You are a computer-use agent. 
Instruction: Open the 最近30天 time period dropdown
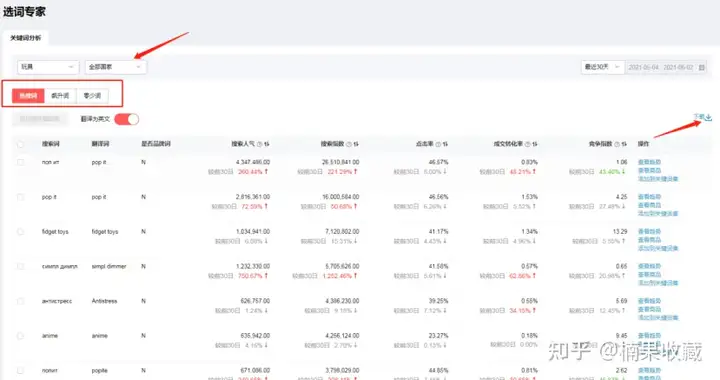click(602, 67)
